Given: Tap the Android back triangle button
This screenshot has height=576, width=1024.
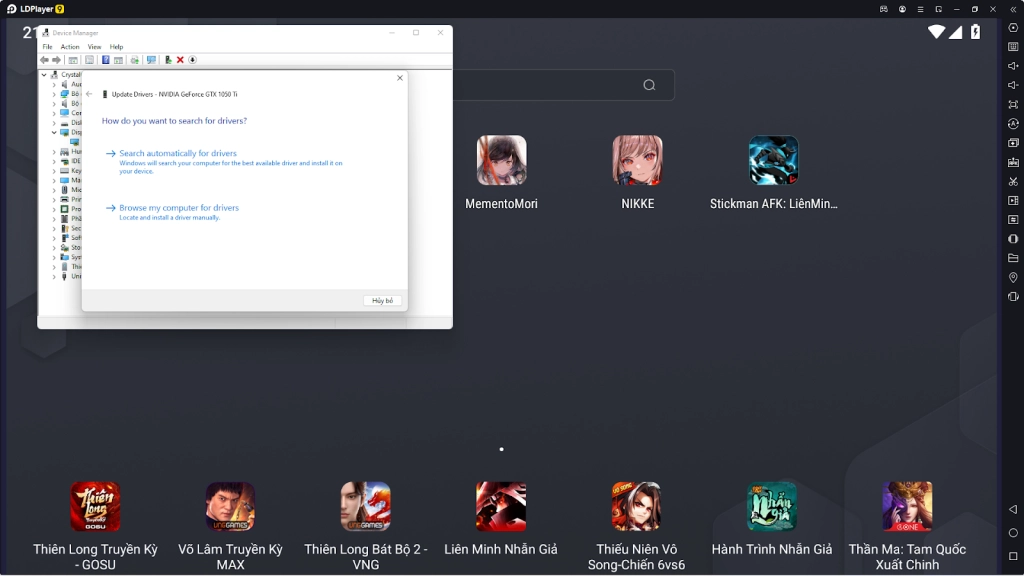Looking at the screenshot, I should point(1013,509).
